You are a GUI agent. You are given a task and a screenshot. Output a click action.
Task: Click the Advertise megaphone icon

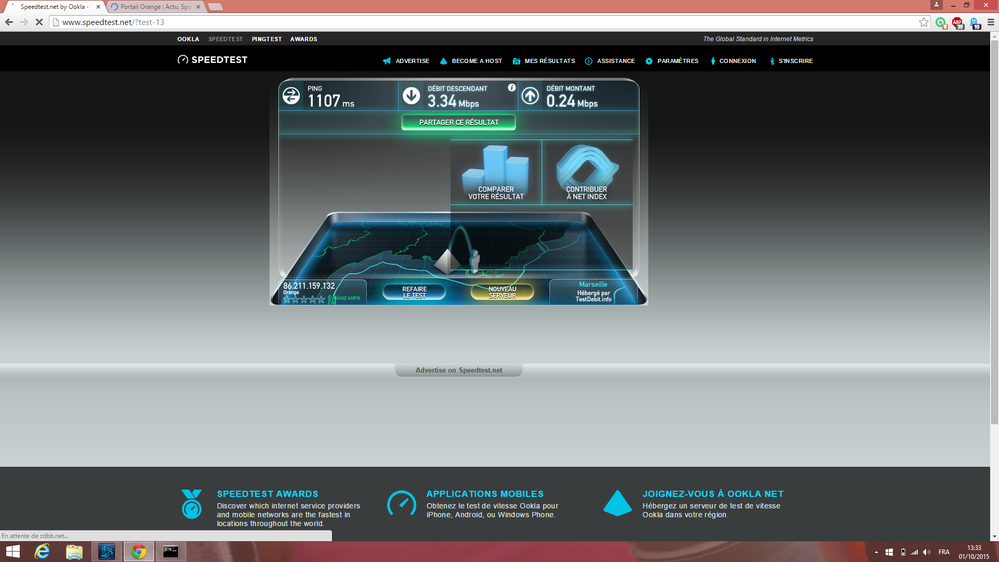pyautogui.click(x=387, y=61)
